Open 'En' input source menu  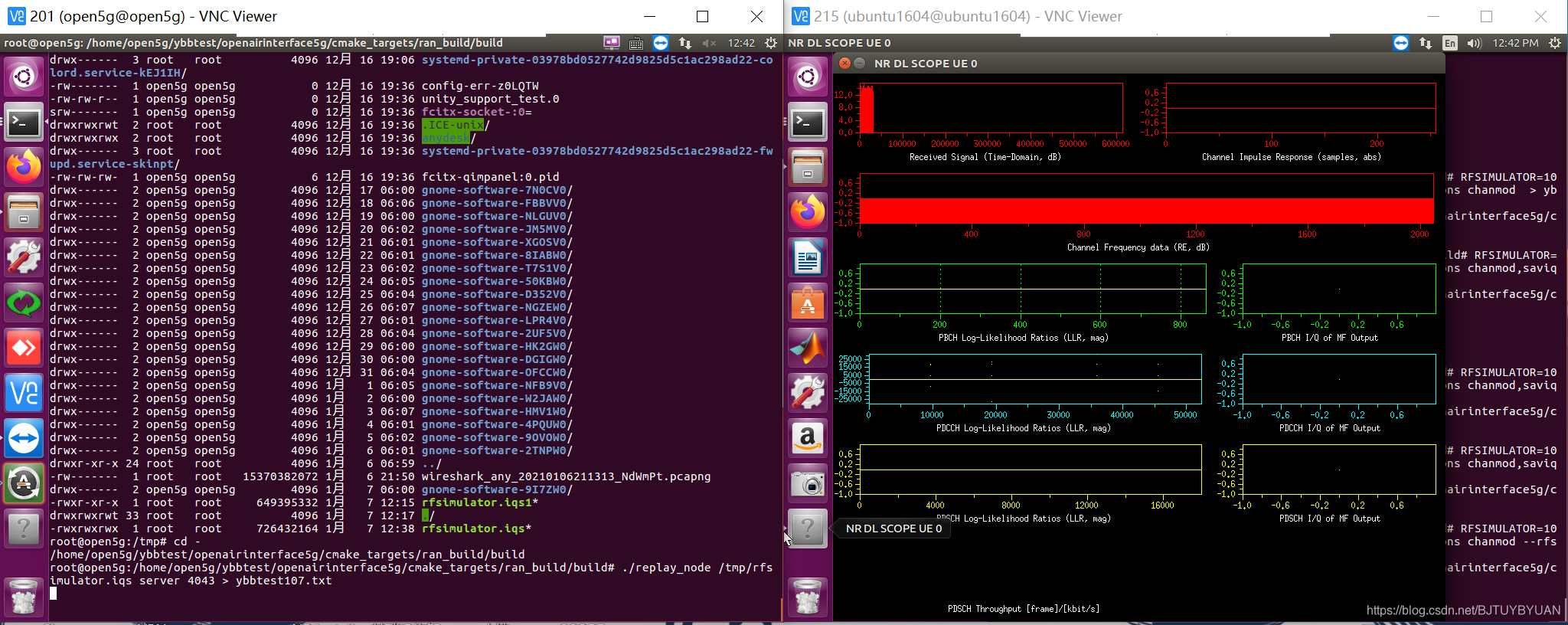point(1450,43)
